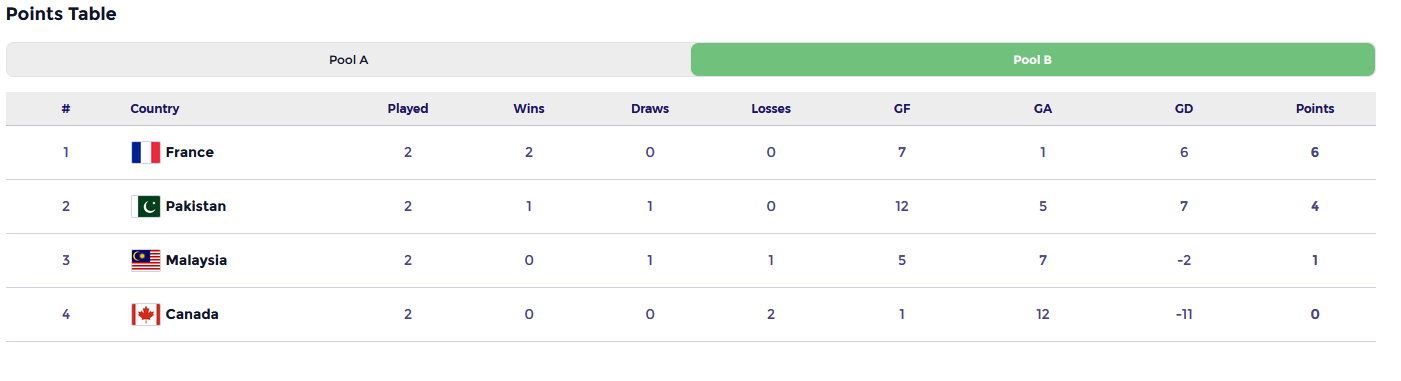This screenshot has width=1401, height=381.
Task: Click the Malaysia country name
Action: [x=196, y=260]
